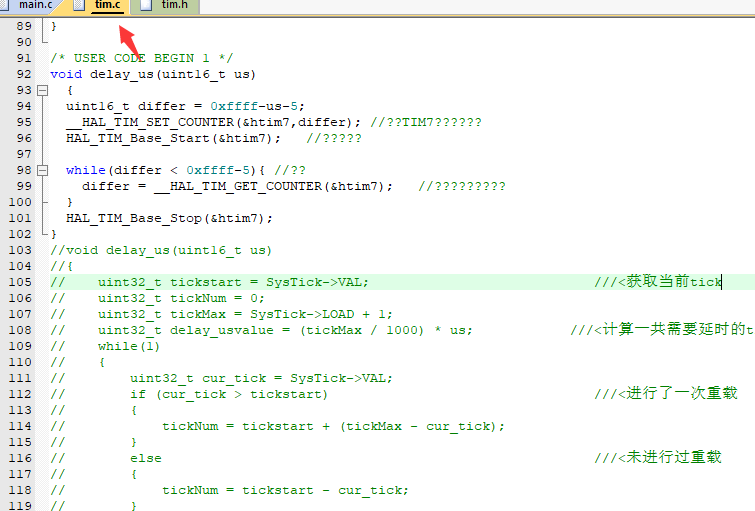Click 'if (cur_tick > tickstart)' line
The width and height of the screenshot is (755, 511).
click(229, 394)
